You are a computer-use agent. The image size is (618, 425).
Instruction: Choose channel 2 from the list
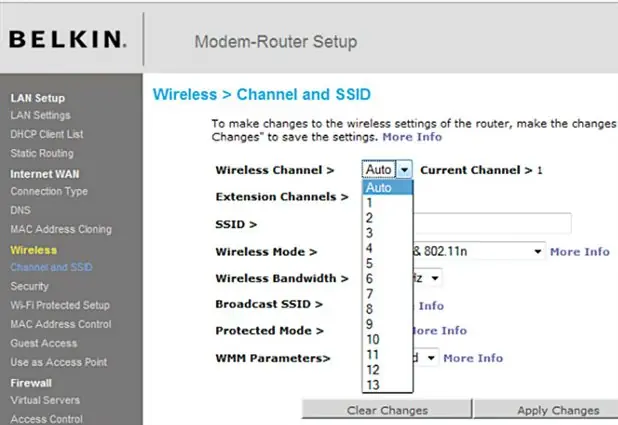coord(387,218)
